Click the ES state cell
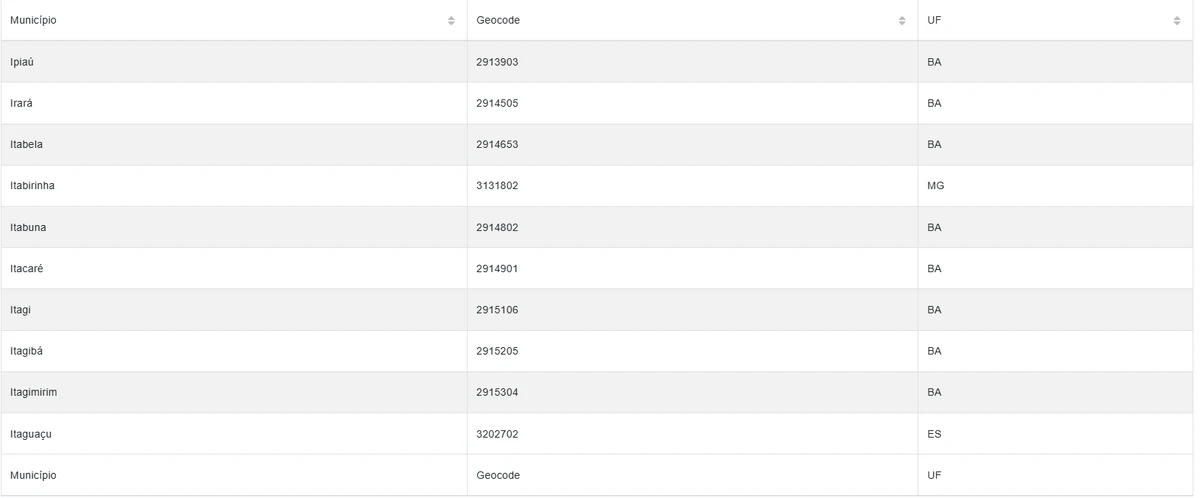 click(x=934, y=434)
